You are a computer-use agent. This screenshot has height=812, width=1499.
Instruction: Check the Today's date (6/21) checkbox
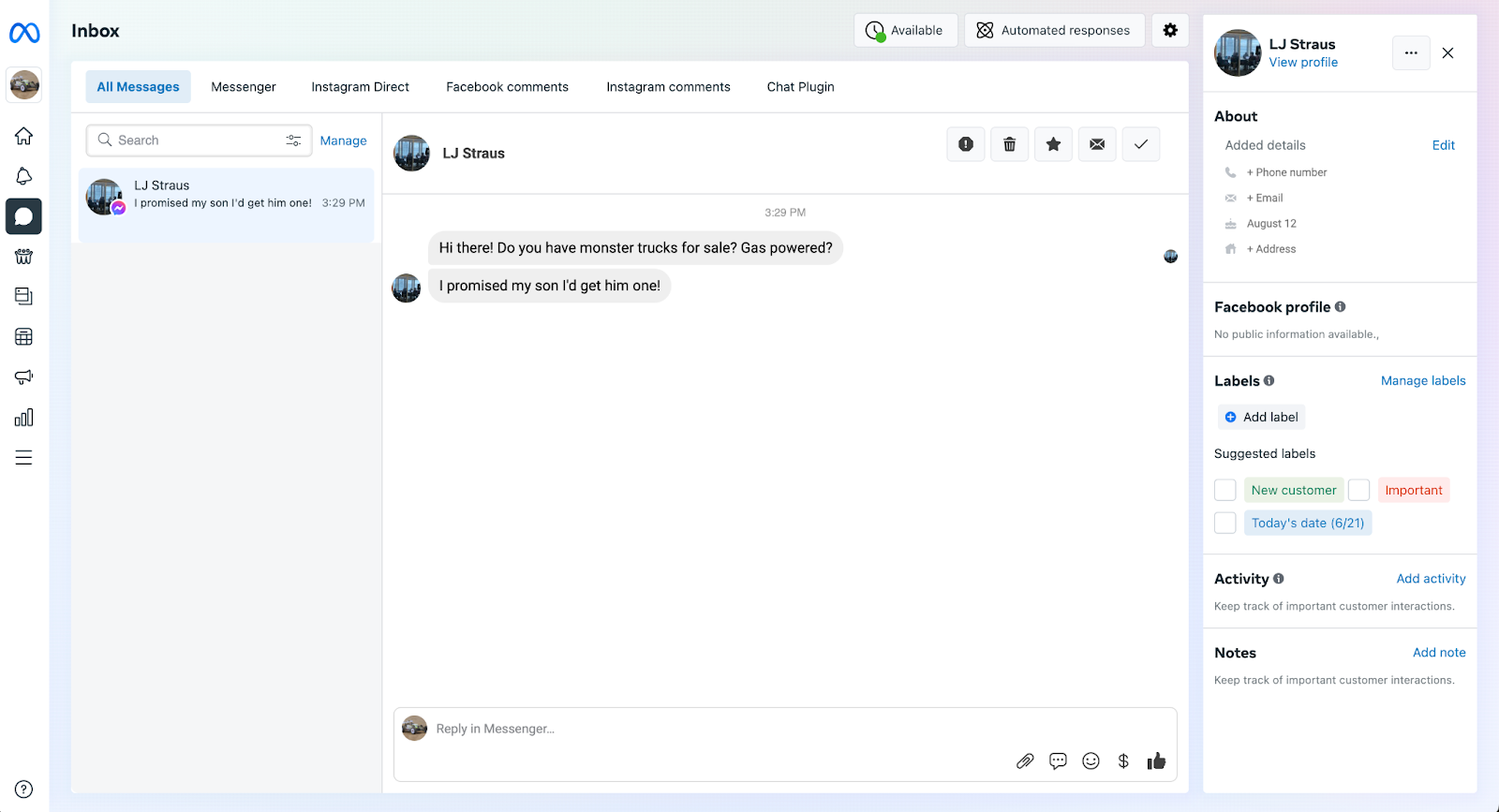pos(1225,523)
